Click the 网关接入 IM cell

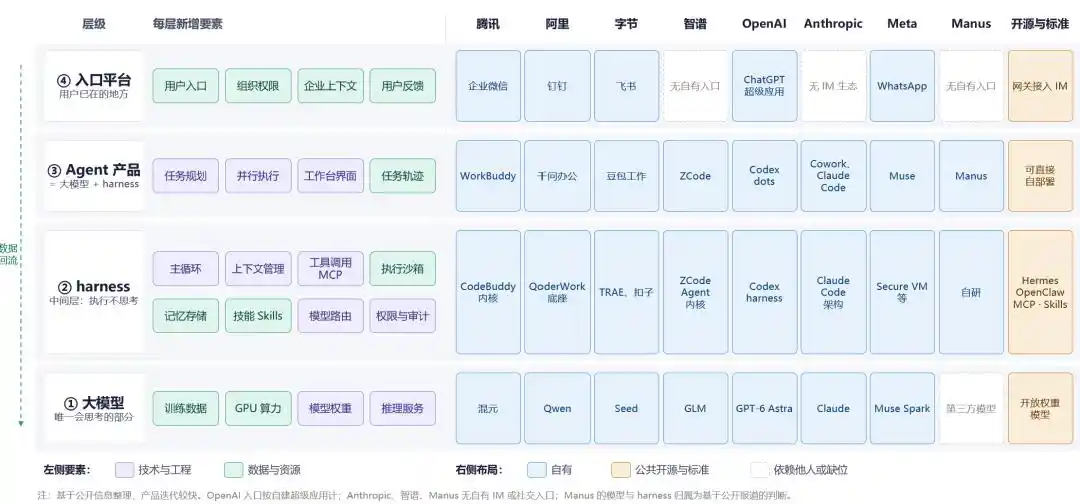pyautogui.click(x=1040, y=86)
